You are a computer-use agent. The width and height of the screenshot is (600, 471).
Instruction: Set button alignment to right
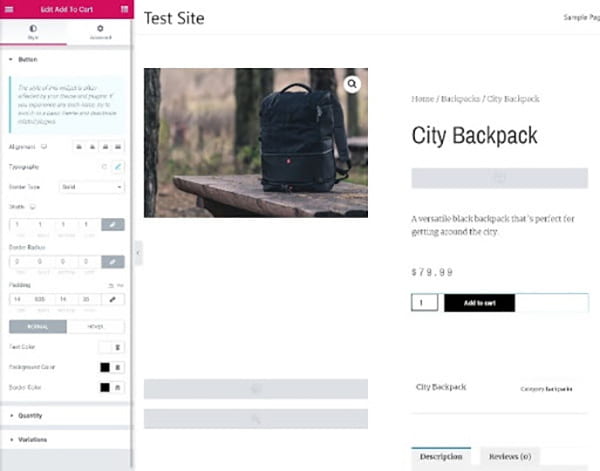pyautogui.click(x=105, y=147)
